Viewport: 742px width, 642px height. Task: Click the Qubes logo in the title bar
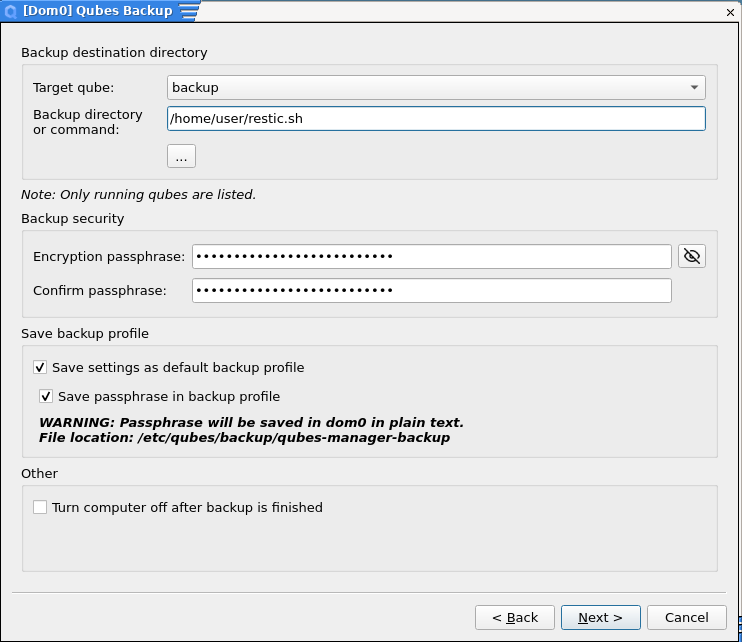(10, 11)
